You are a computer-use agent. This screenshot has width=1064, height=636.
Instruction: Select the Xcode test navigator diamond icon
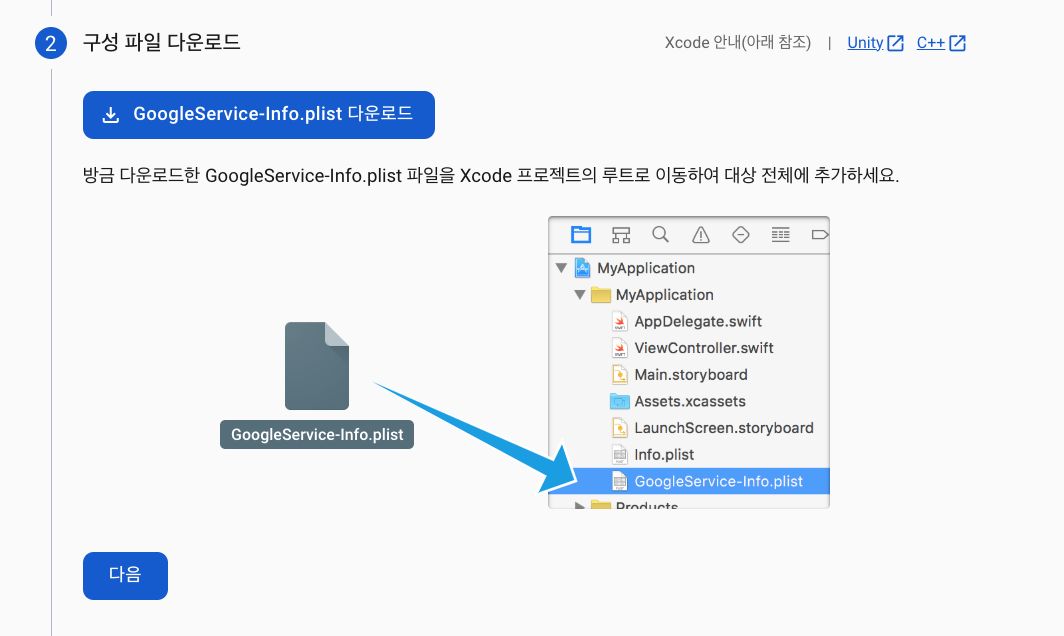[740, 235]
